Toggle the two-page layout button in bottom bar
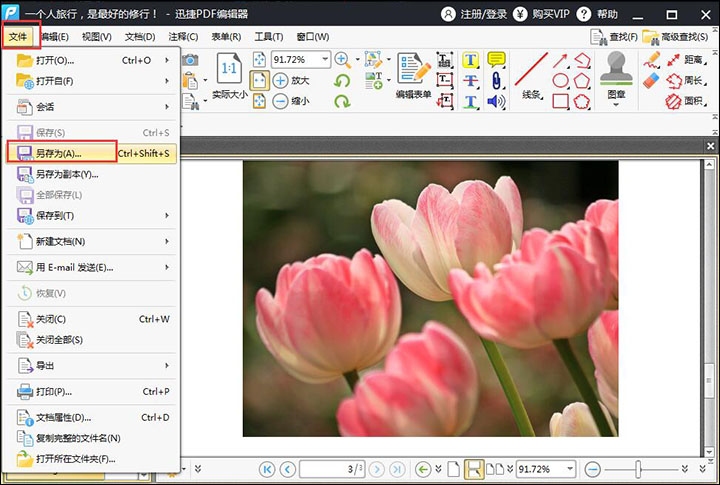The image size is (720, 485). coord(494,469)
